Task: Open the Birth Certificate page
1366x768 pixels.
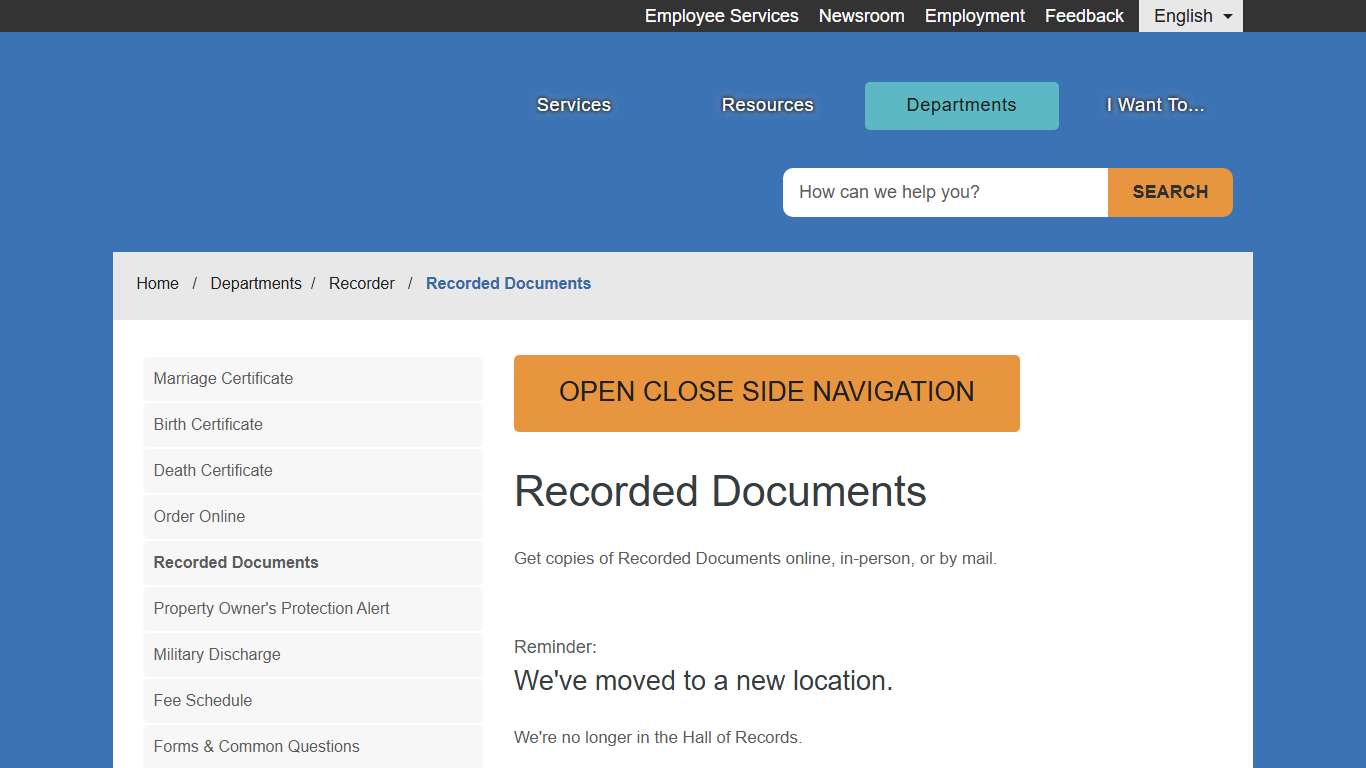Action: 208,424
